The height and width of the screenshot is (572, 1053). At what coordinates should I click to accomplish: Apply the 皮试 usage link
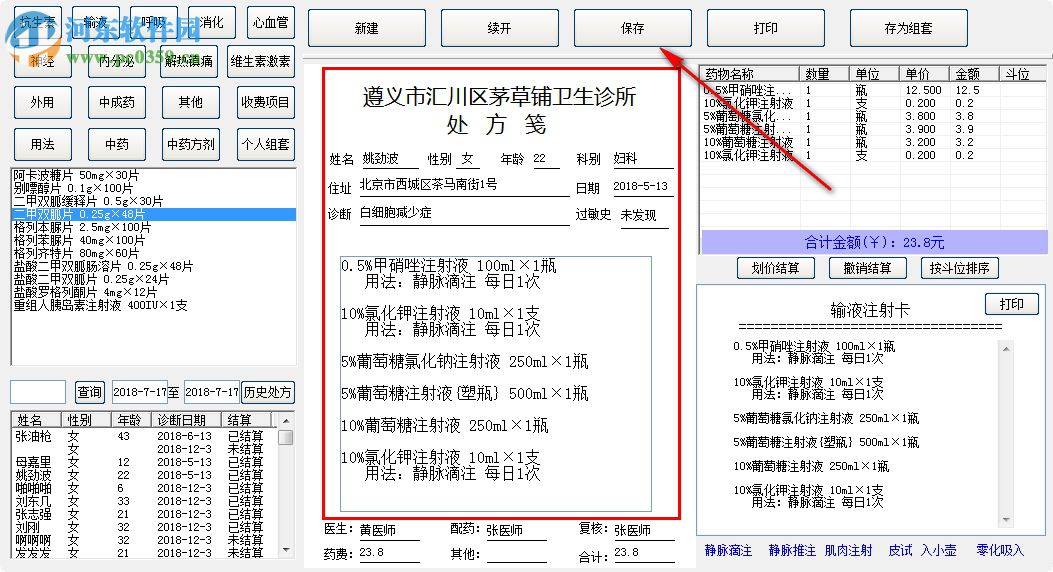900,551
